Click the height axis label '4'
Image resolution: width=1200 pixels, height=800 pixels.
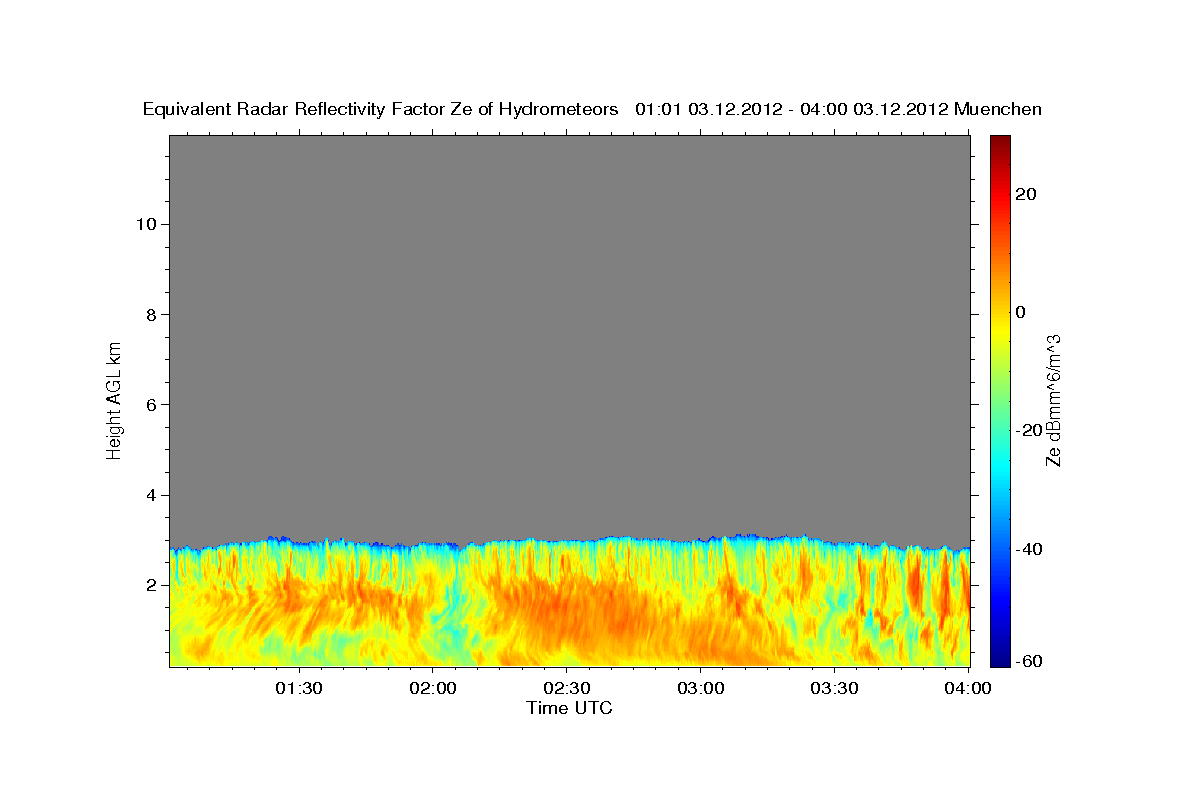[150, 495]
